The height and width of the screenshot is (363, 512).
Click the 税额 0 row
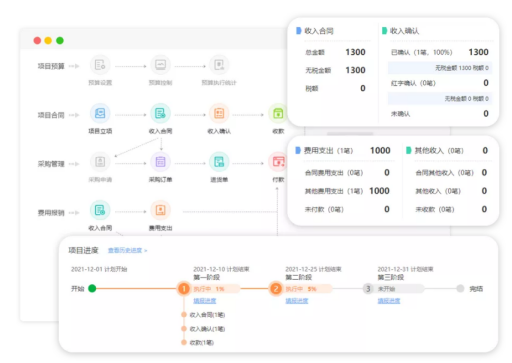(335, 88)
